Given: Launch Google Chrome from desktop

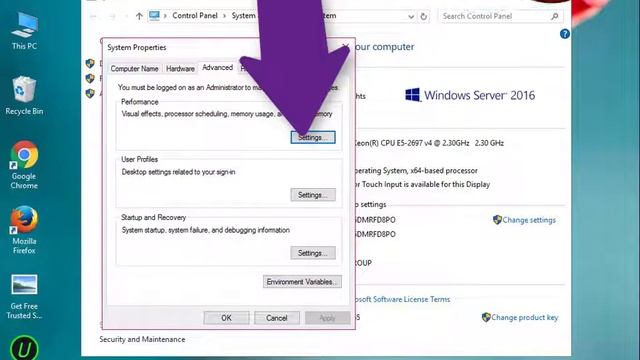Looking at the screenshot, I should coord(24,165).
